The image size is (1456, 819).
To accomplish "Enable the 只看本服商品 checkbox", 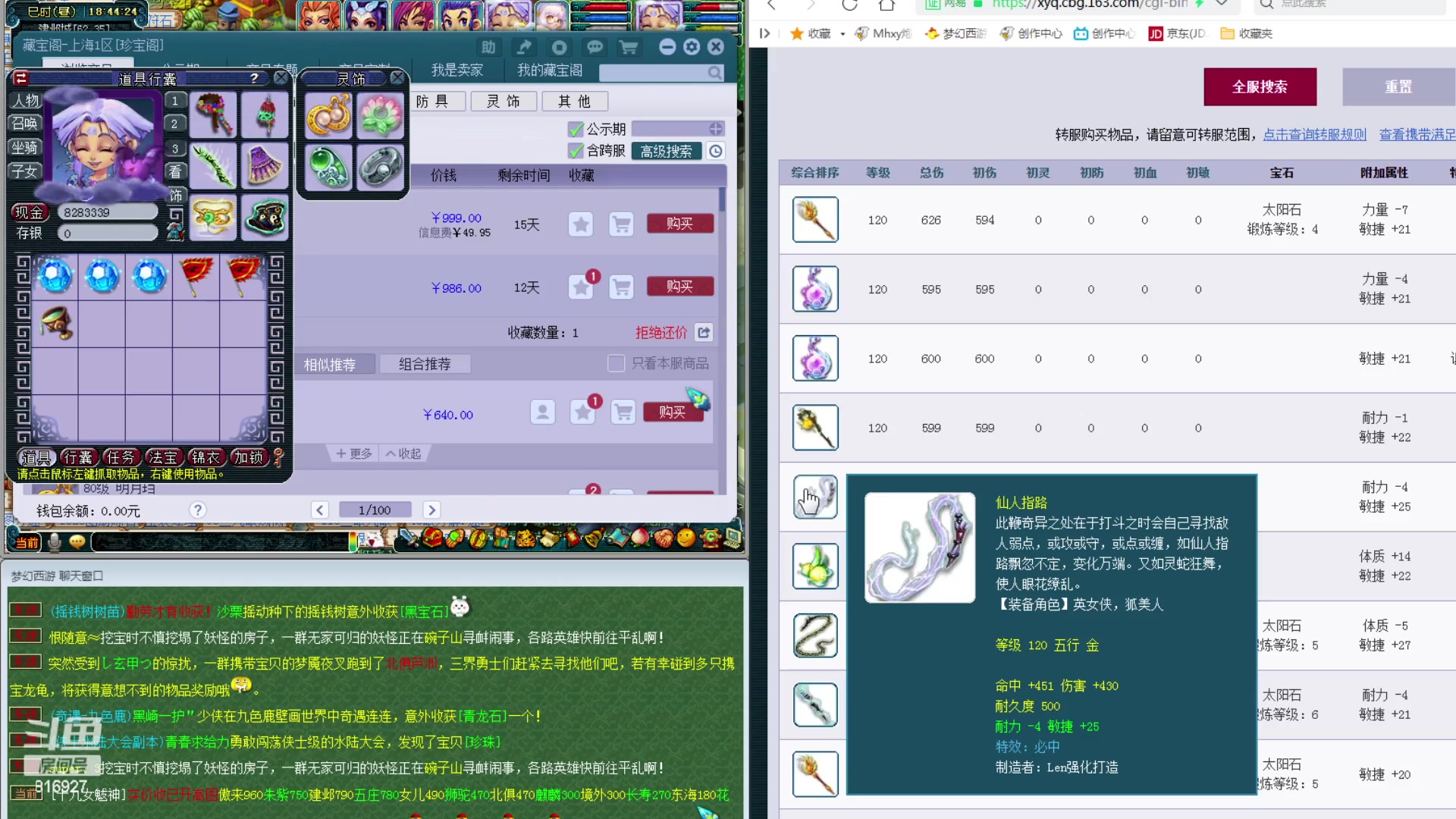I will (x=616, y=363).
